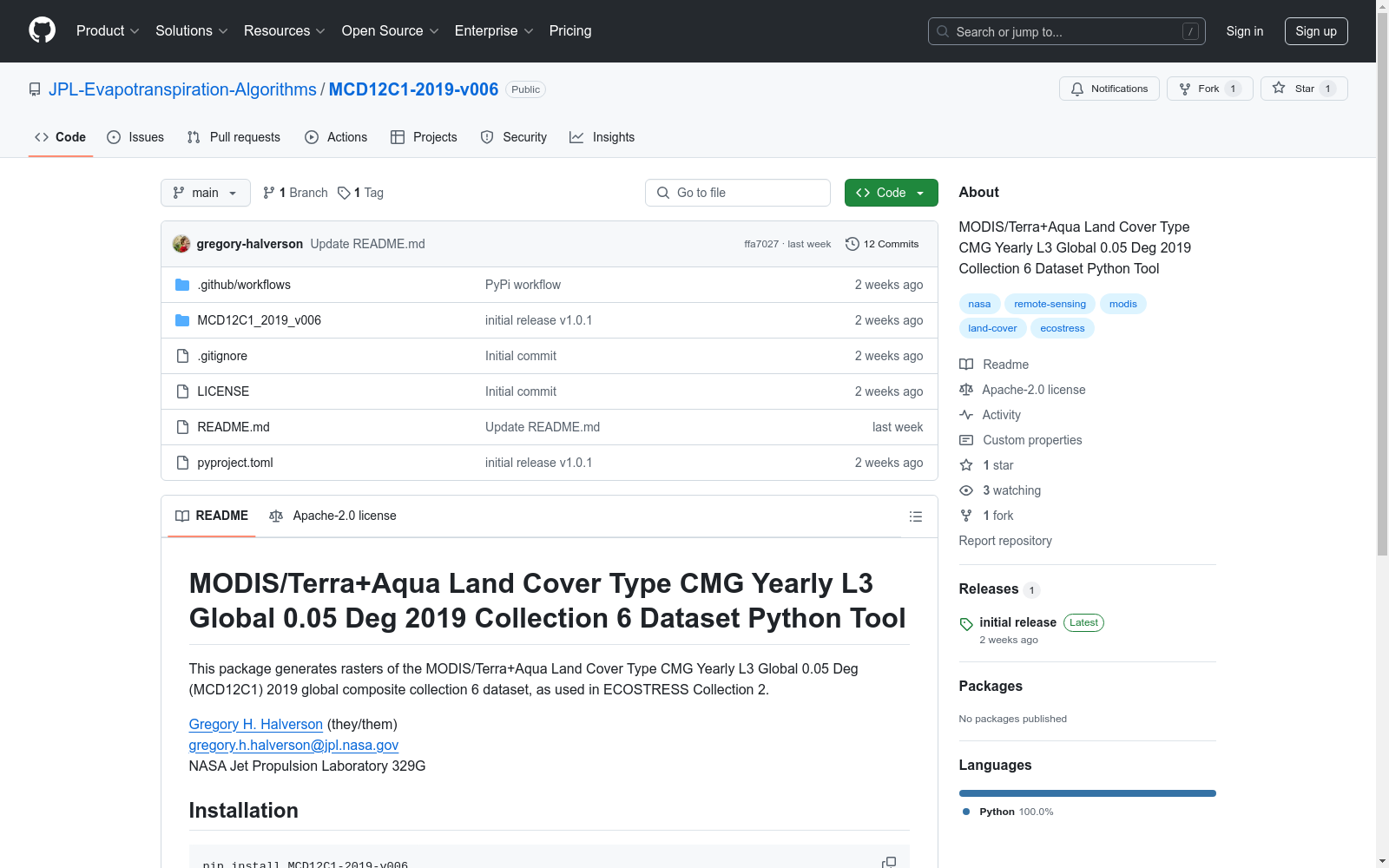Expand the green Code clone dropdown

(891, 193)
